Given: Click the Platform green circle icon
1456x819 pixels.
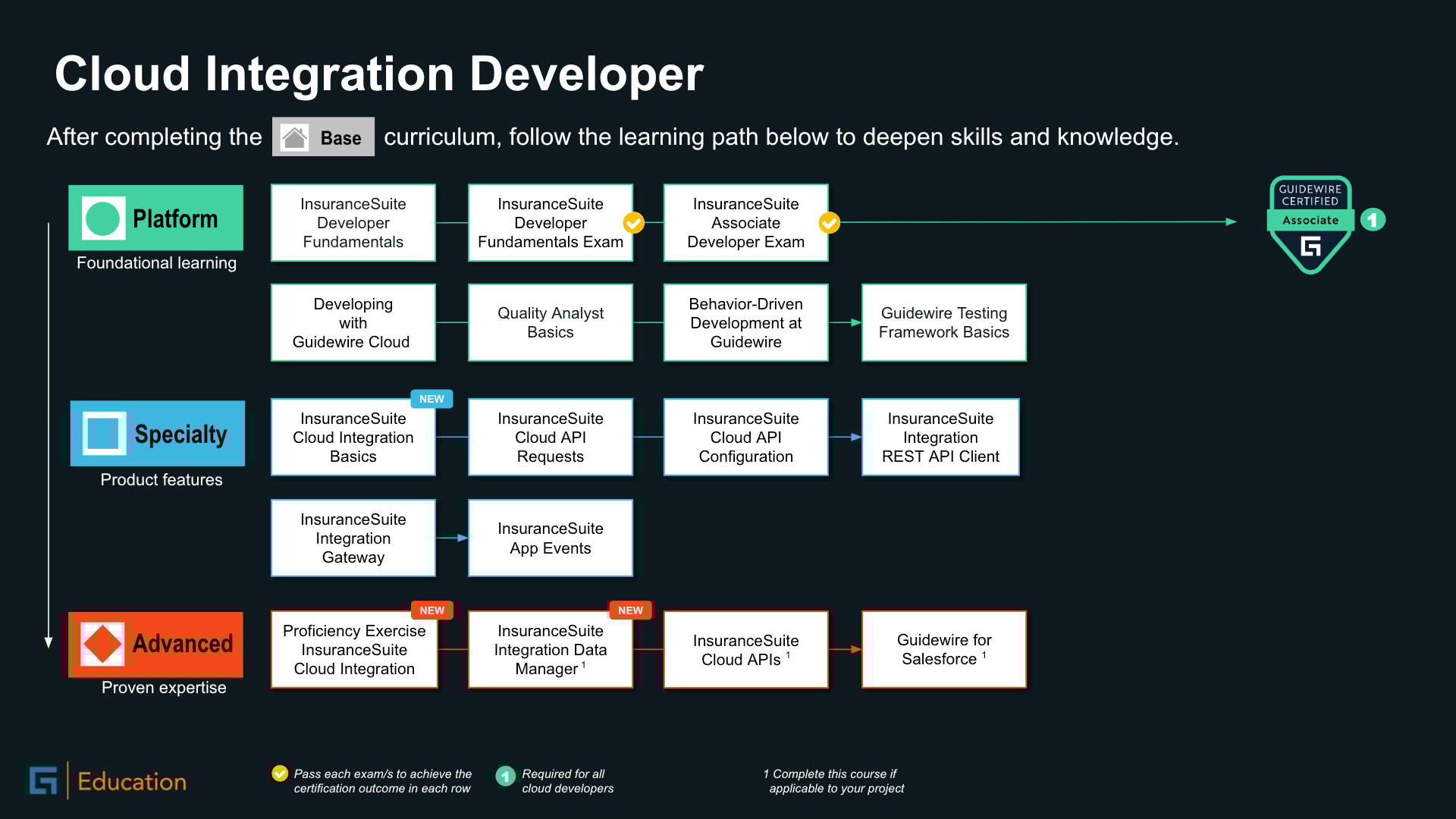Looking at the screenshot, I should coord(103,218).
